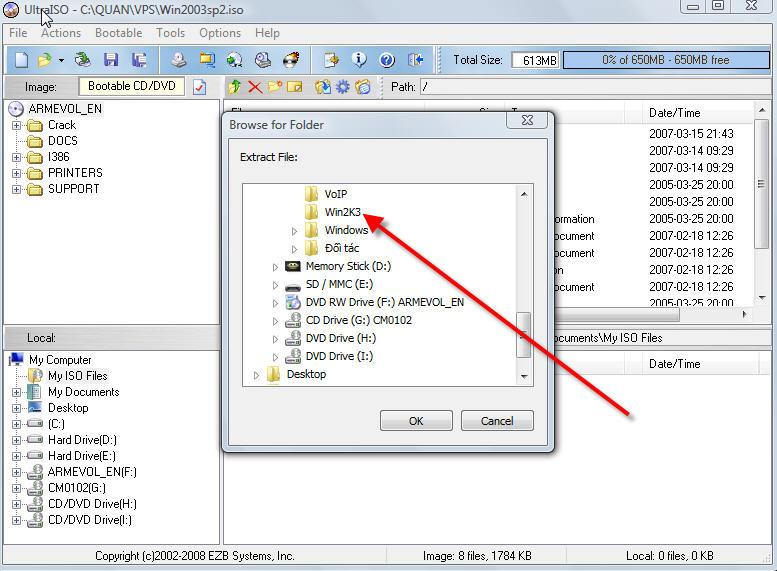Click the Make CD/DVD Image drive icon
This screenshot has height=571, width=777.
pyautogui.click(x=179, y=60)
